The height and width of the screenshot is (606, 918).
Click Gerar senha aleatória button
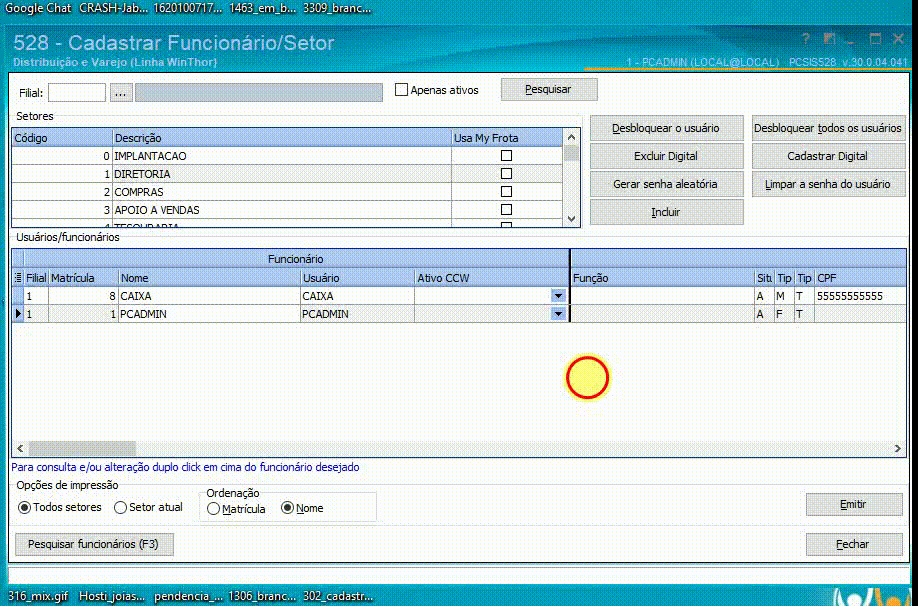666,184
